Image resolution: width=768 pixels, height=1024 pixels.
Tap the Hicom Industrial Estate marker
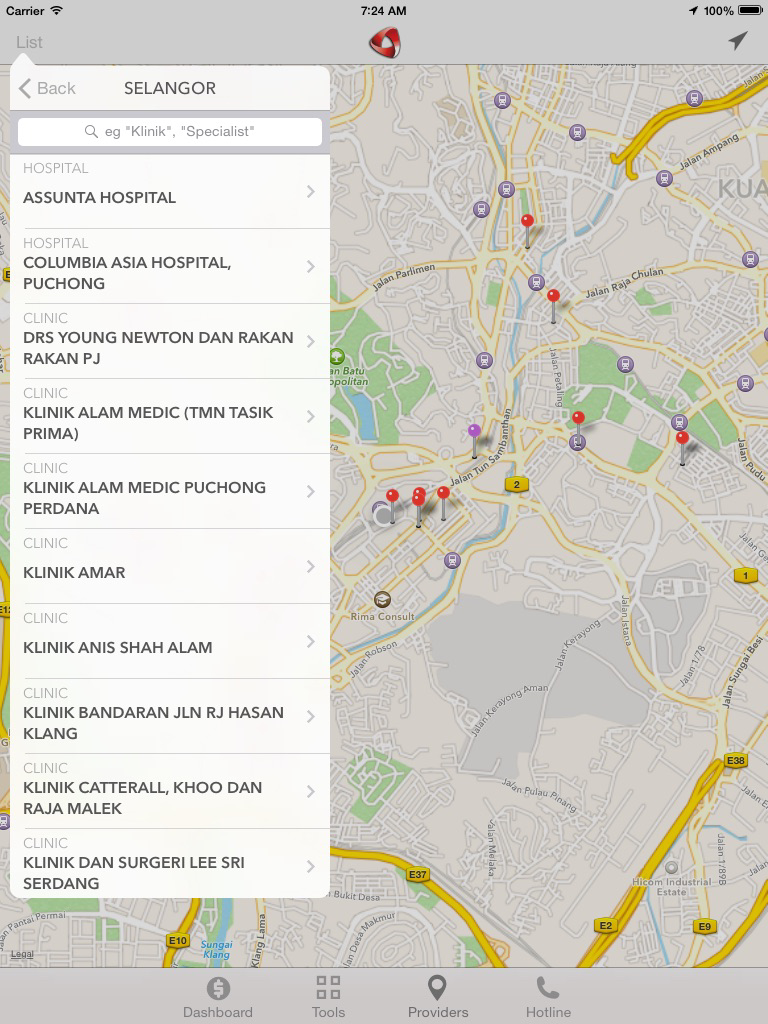coord(671,867)
